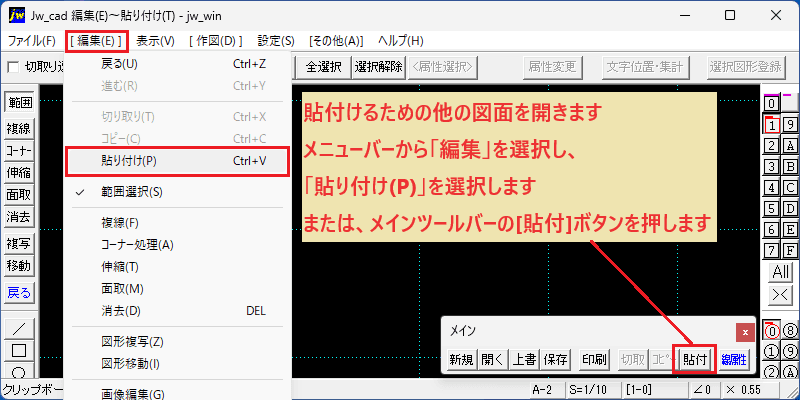800x400 pixels.
Task: Select the line drawing tool (／) in left toolbar
Action: click(19, 328)
